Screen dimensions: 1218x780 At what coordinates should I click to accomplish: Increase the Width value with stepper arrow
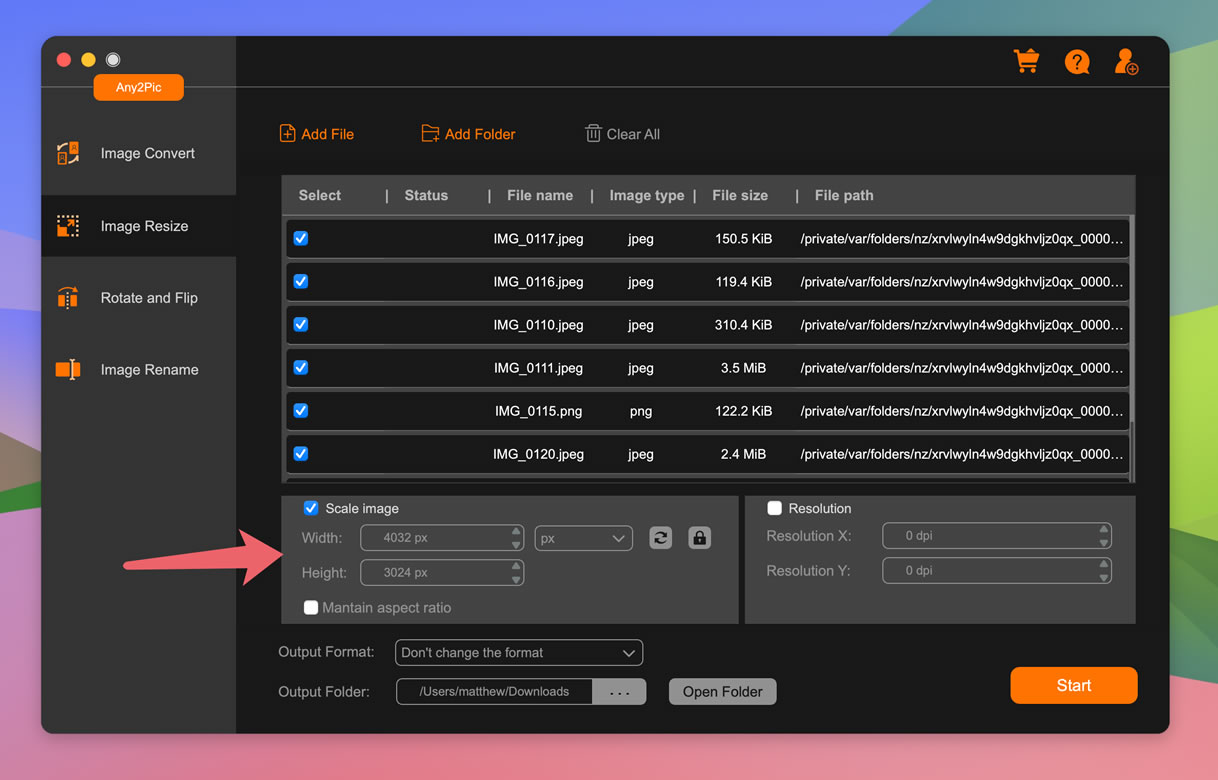click(516, 532)
